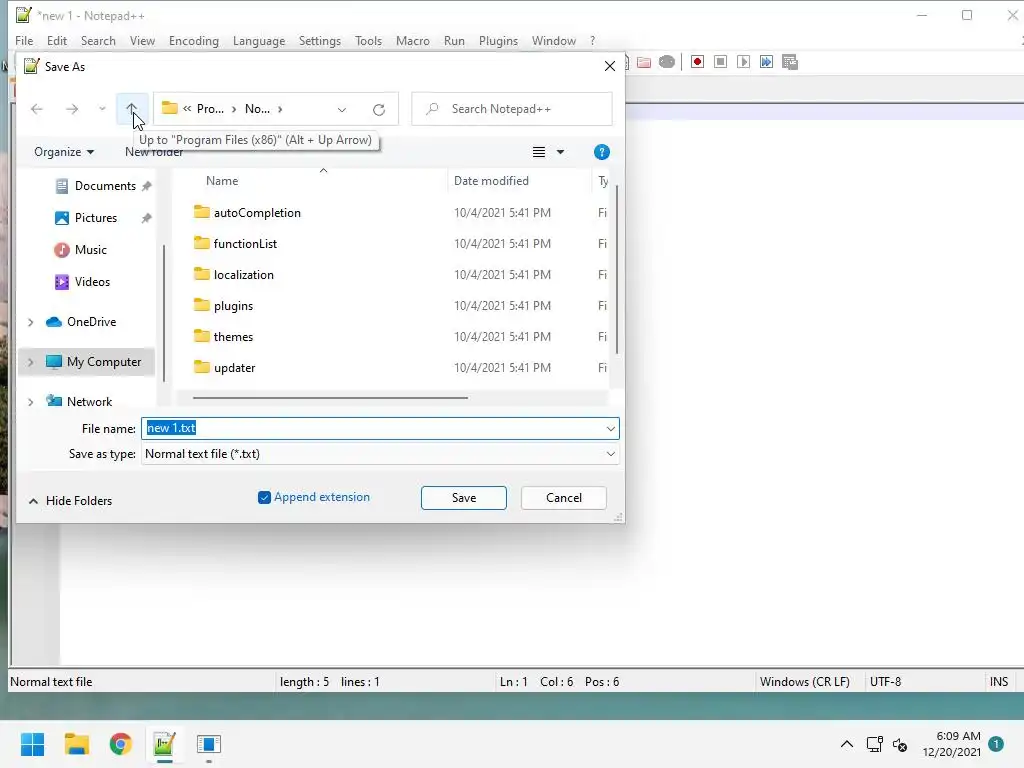Refresh the folder listing in Save As
The image size is (1024, 768).
(379, 109)
